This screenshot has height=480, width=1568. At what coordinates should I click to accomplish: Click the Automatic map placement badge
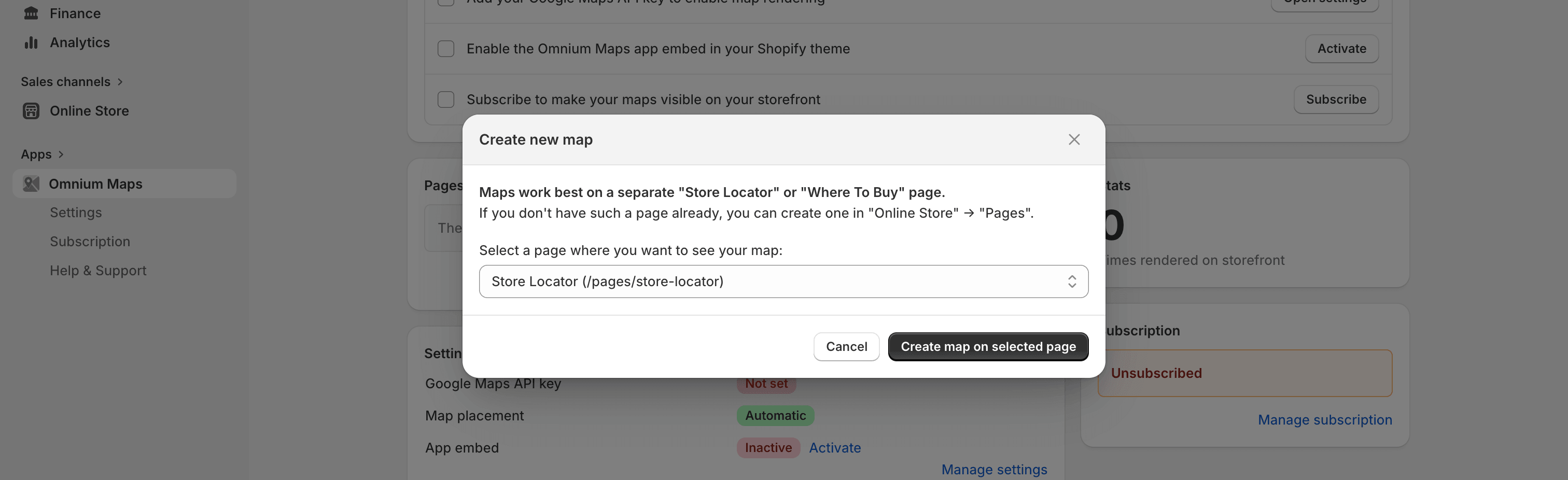click(x=775, y=416)
